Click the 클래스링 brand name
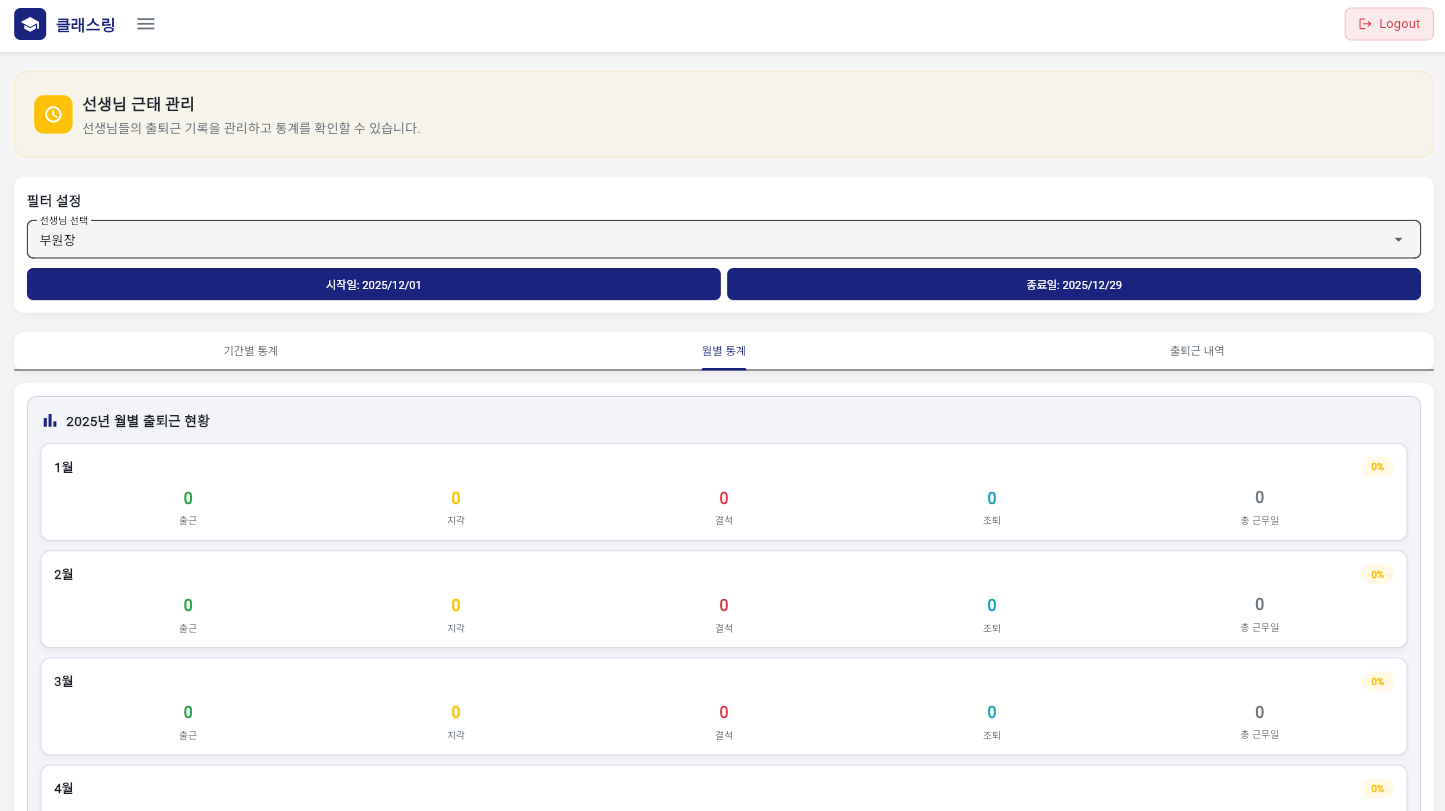Screen dimensions: 1445x811 tap(86, 25)
